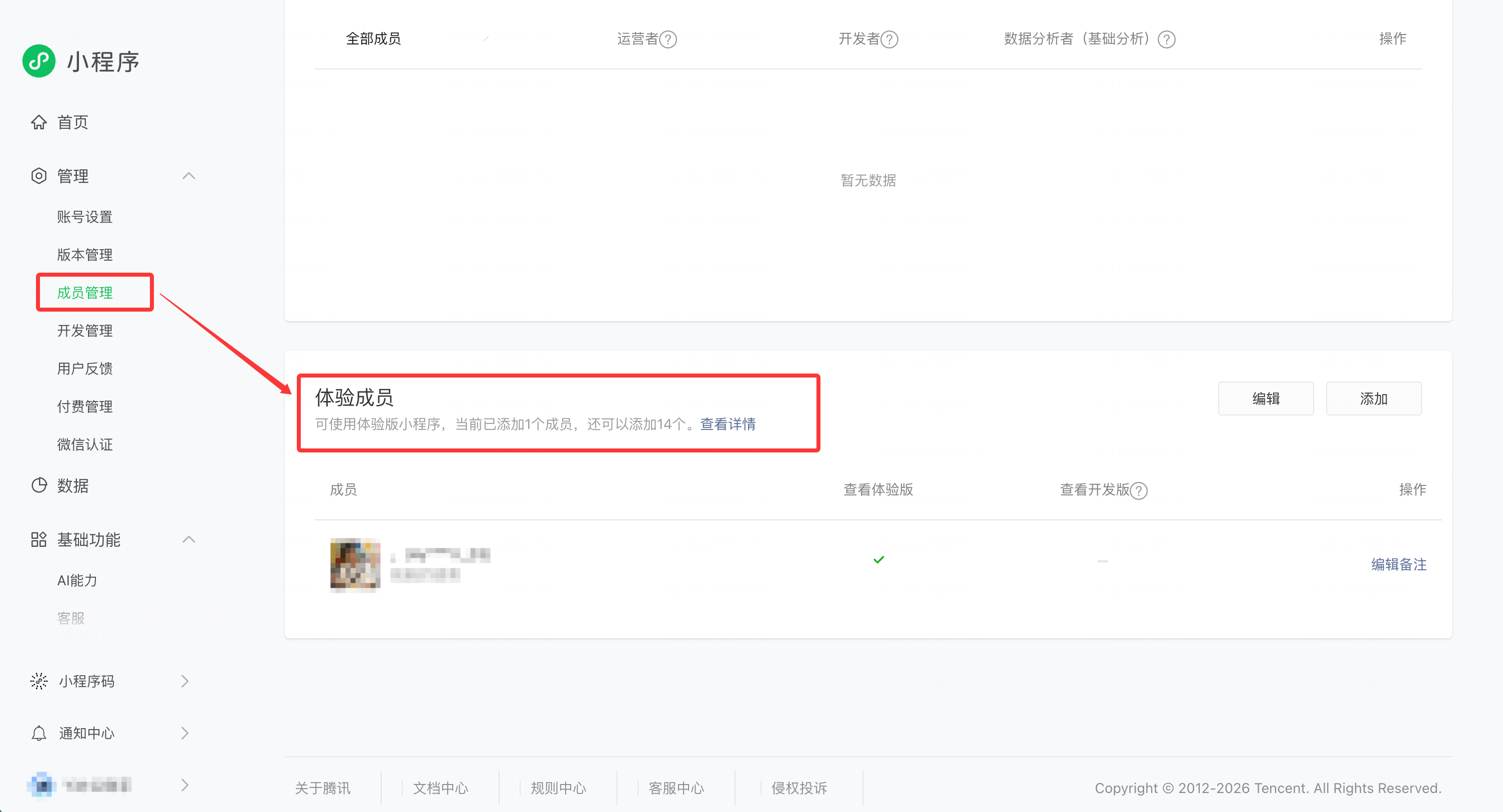This screenshot has height=812, width=1503.
Task: Open 用户反馈 in the sidebar
Action: pyautogui.click(x=84, y=369)
